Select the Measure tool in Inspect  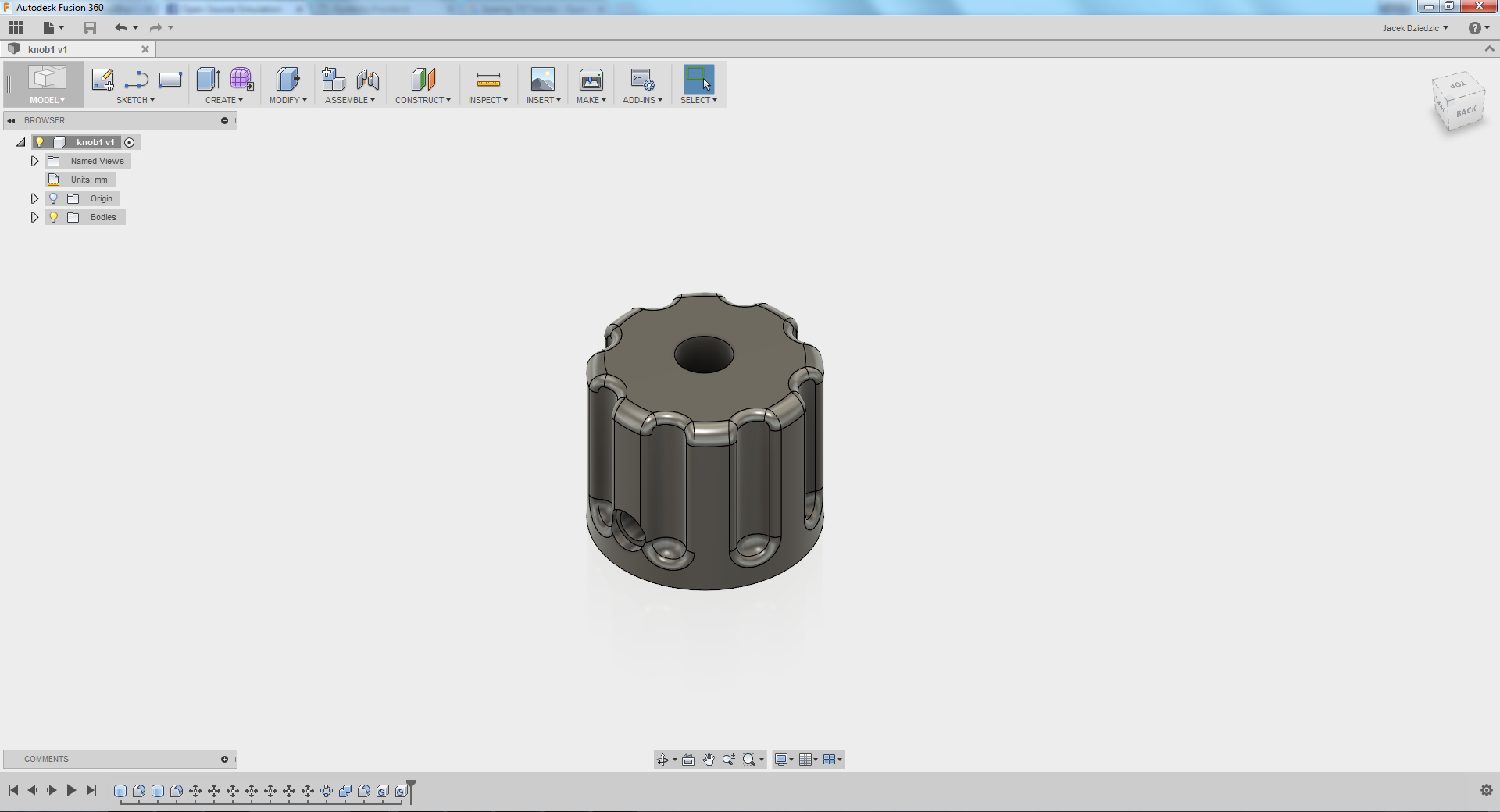[488, 79]
